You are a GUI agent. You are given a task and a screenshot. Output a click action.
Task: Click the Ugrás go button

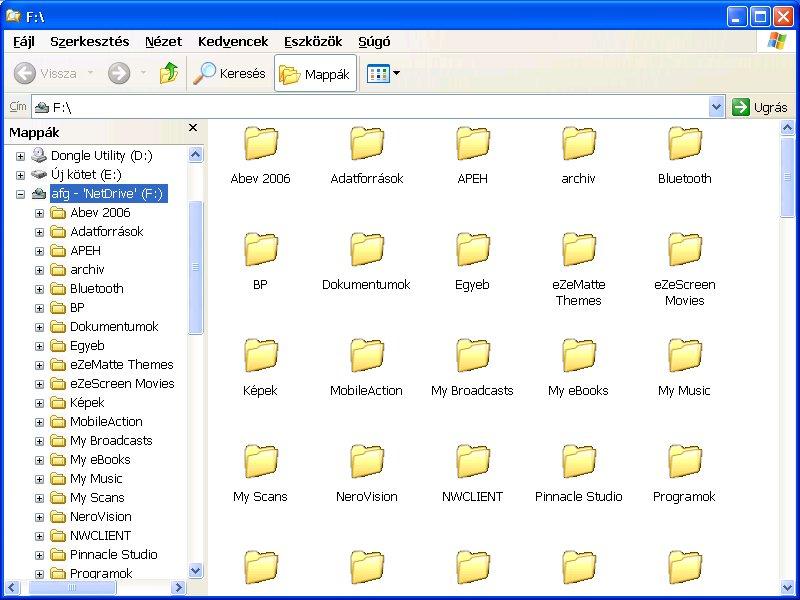pos(760,107)
